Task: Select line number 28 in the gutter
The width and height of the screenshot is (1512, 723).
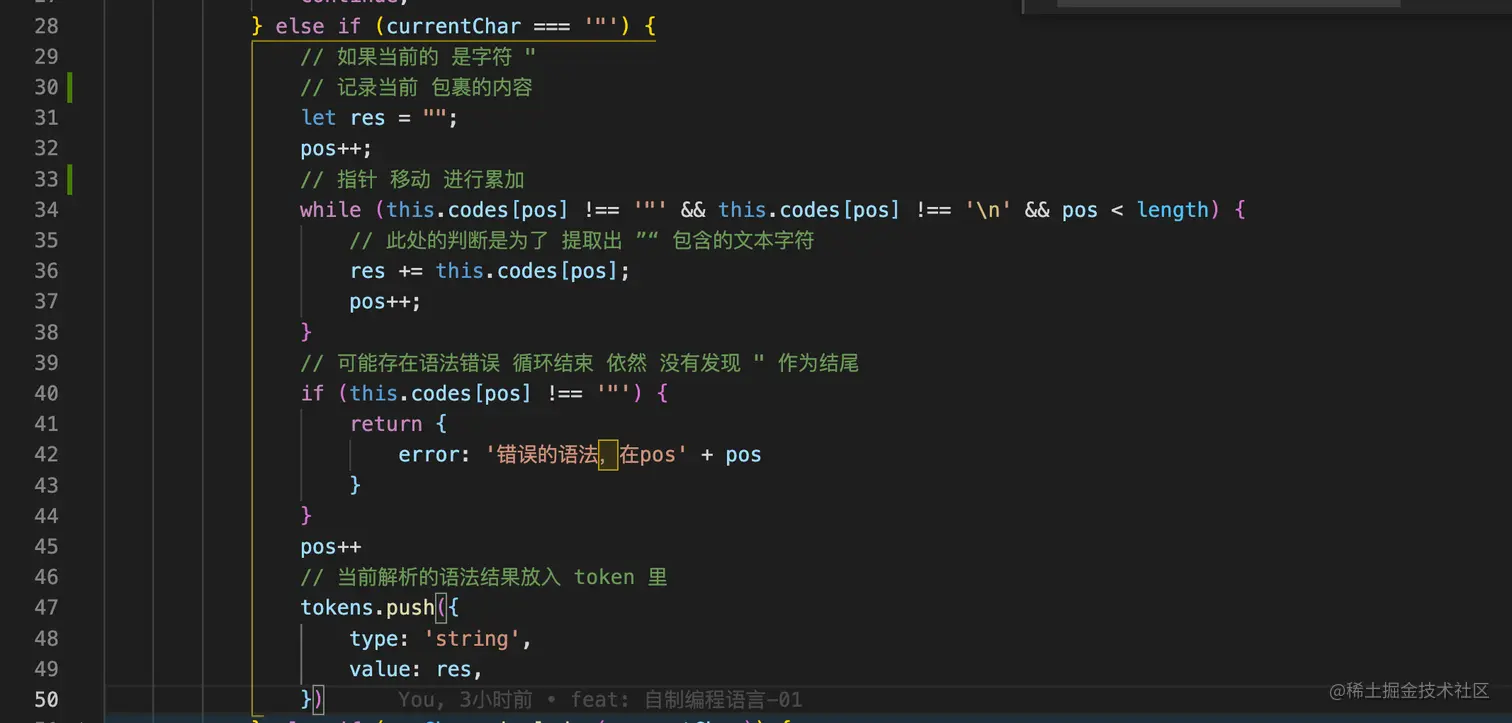Action: [x=46, y=26]
